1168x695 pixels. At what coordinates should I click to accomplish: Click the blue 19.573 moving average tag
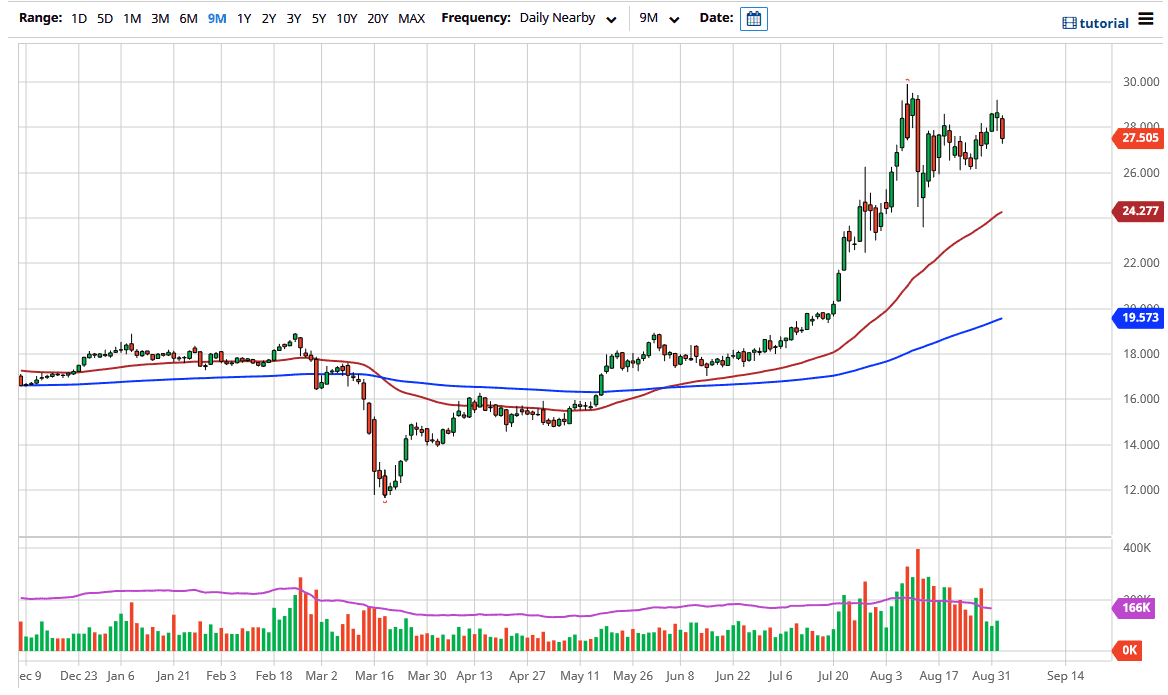coord(1137,318)
